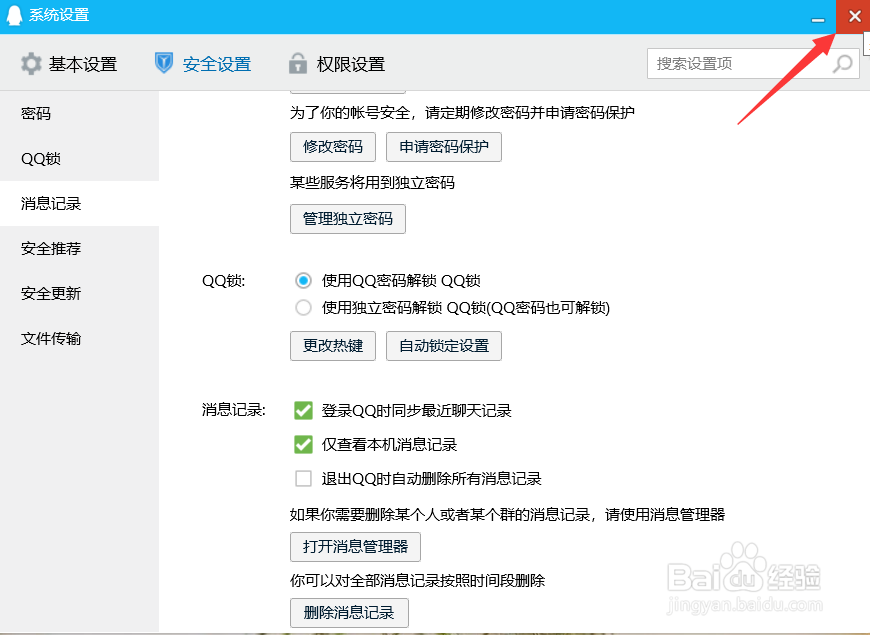
Task: Click the 自动锁定设置 button
Action: 444,346
